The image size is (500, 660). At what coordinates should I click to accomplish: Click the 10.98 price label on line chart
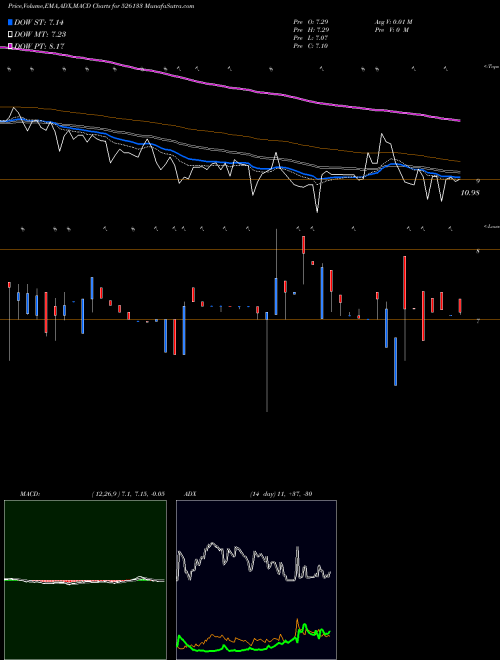[x=470, y=193]
